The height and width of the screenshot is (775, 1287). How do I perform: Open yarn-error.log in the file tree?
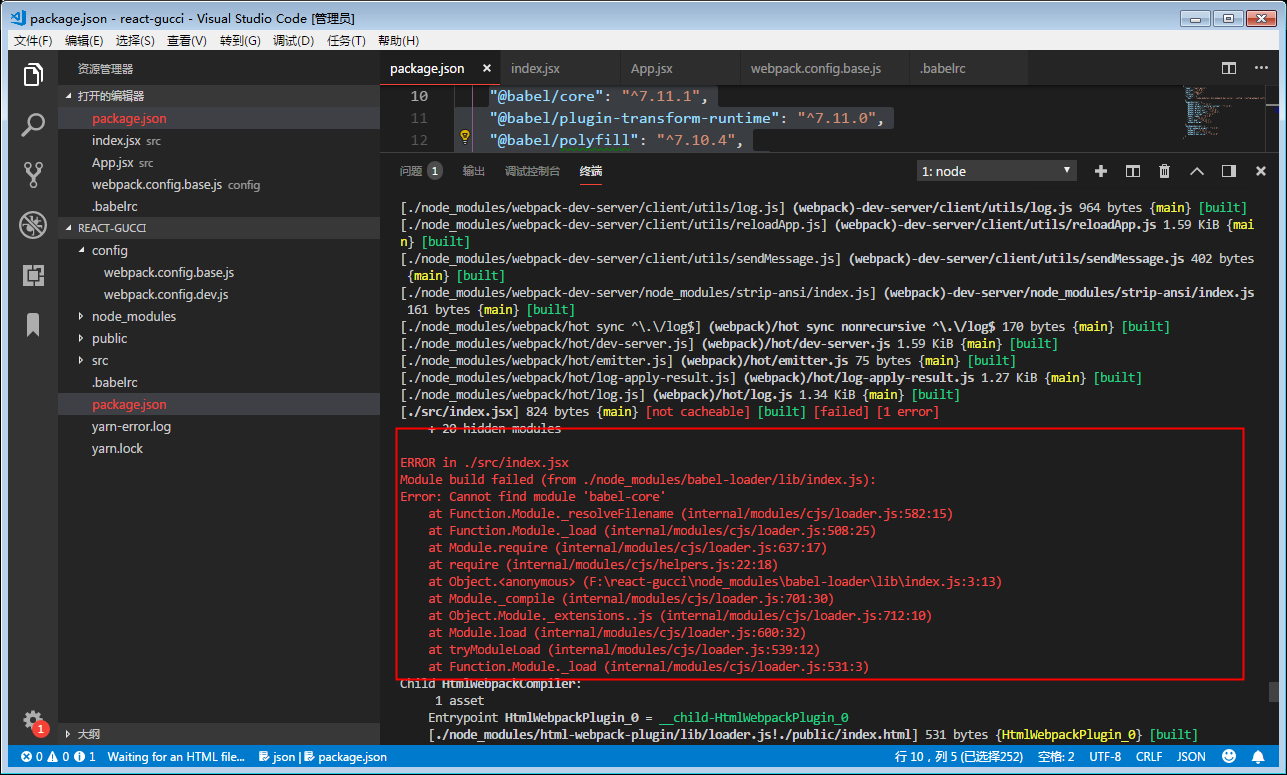131,426
